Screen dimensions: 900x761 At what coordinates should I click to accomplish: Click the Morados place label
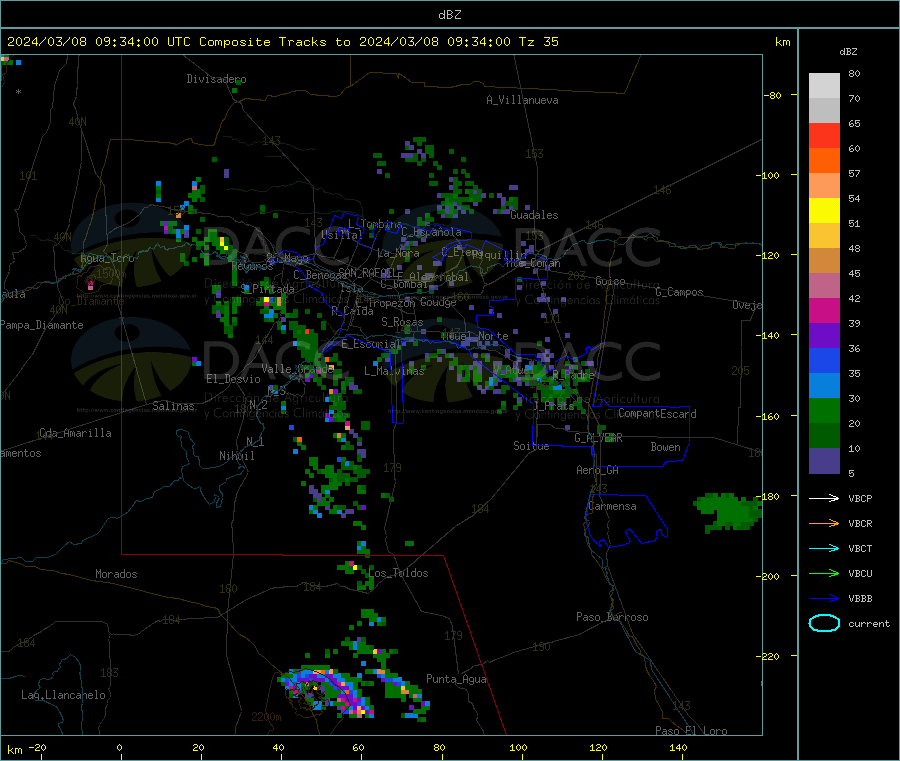tap(116, 574)
